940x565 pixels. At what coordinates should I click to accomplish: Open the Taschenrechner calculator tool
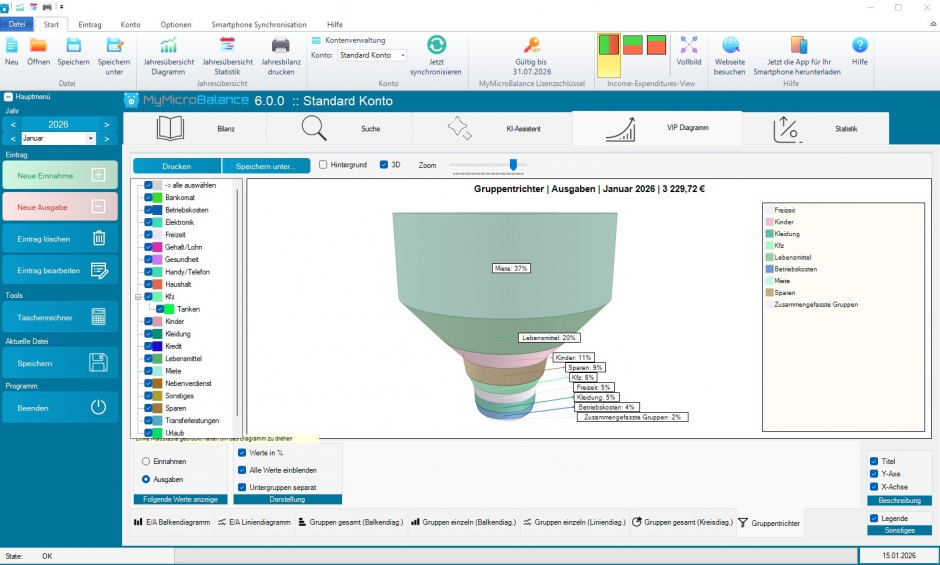[x=60, y=317]
